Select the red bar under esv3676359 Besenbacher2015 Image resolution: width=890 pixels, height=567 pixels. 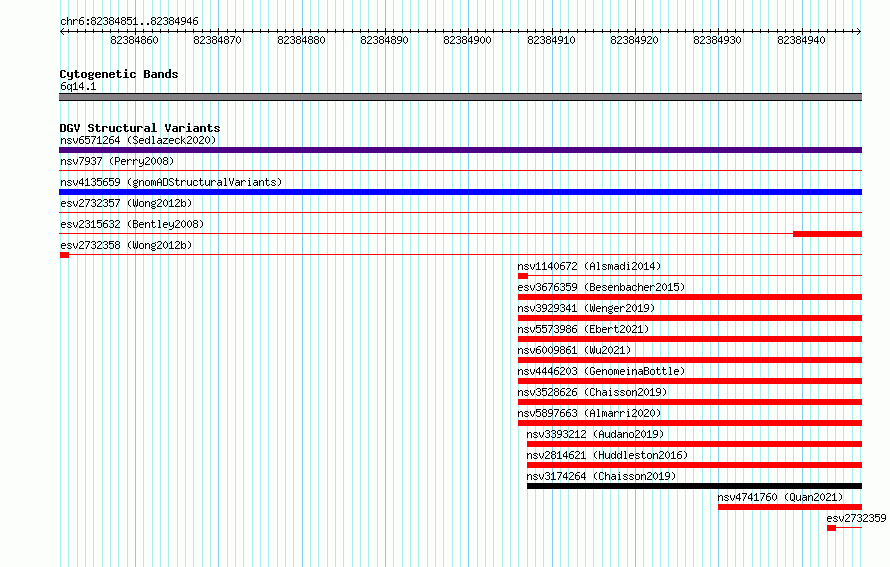click(690, 297)
